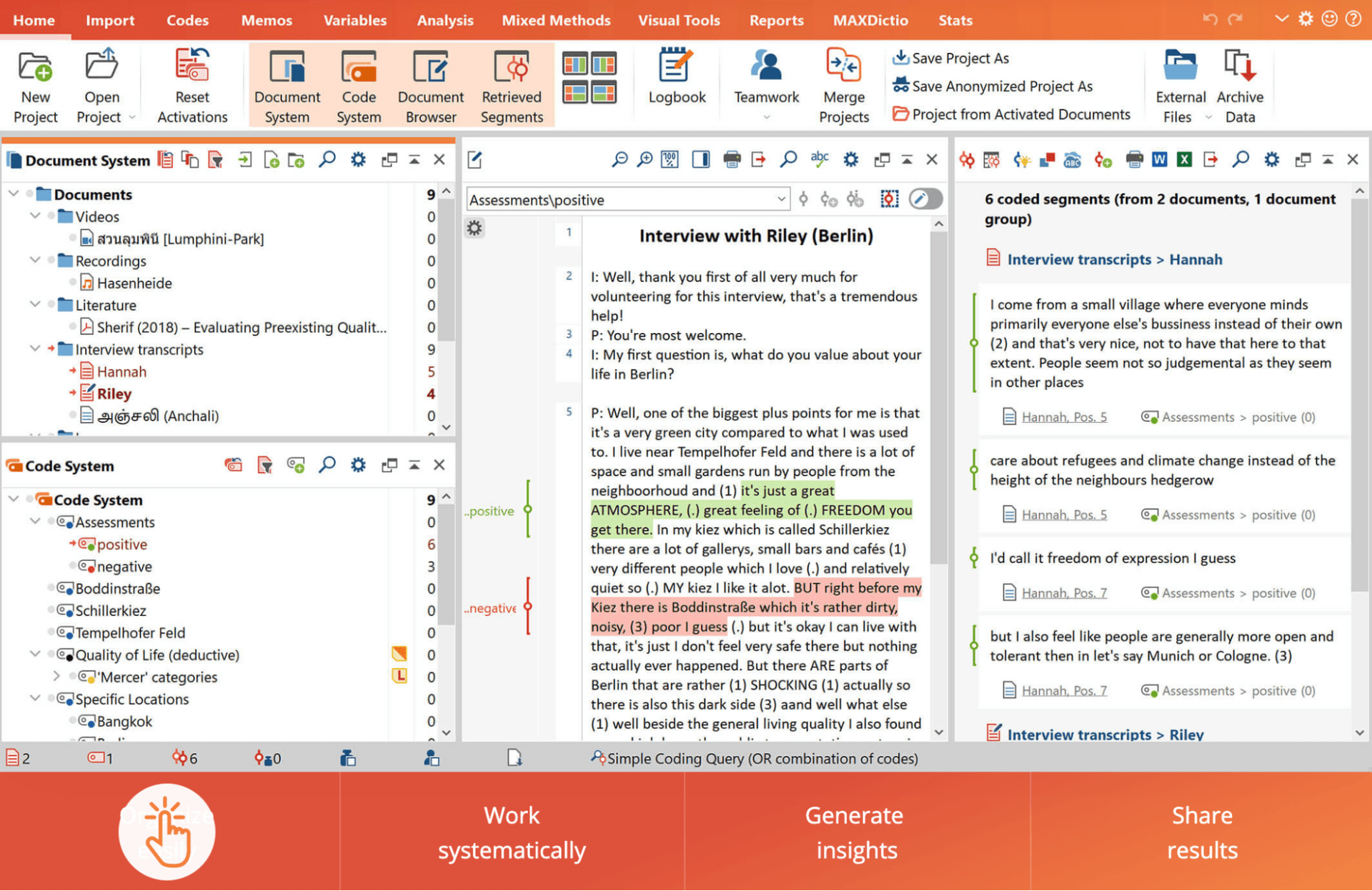1372x891 pixels.
Task: Click the print icon in the Document Browser
Action: [x=732, y=159]
